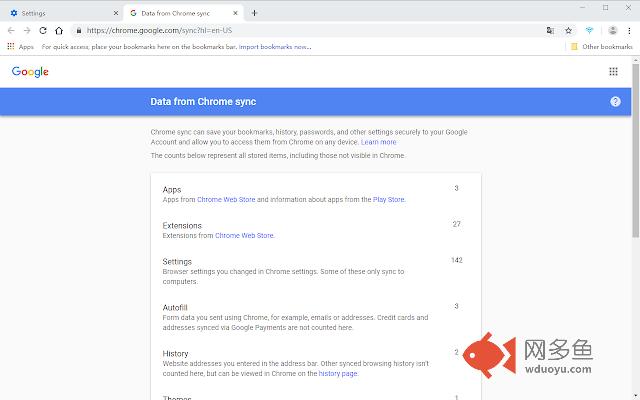
Task: Click the history page link
Action: (338, 373)
